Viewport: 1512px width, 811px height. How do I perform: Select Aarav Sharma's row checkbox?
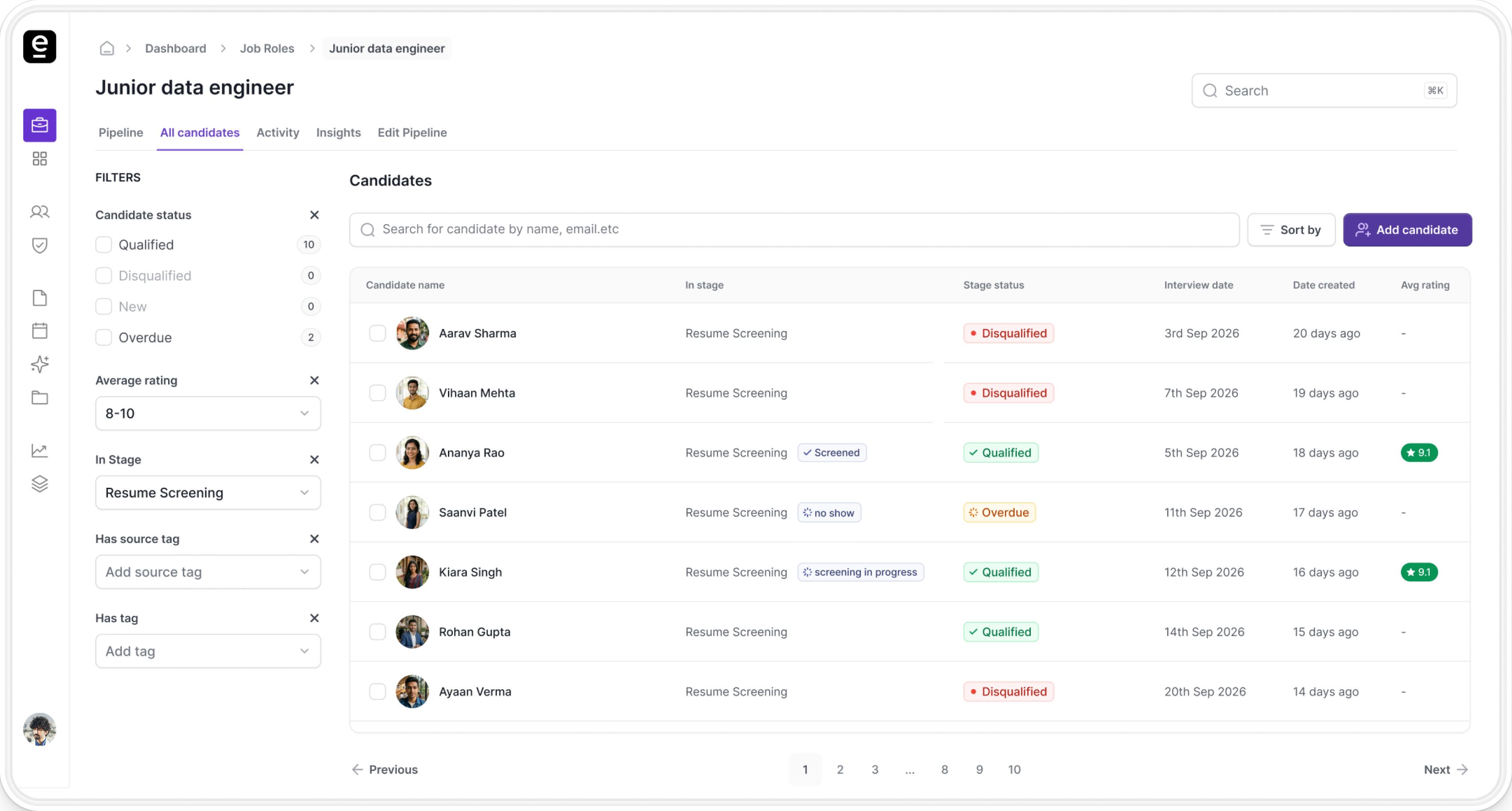click(377, 333)
